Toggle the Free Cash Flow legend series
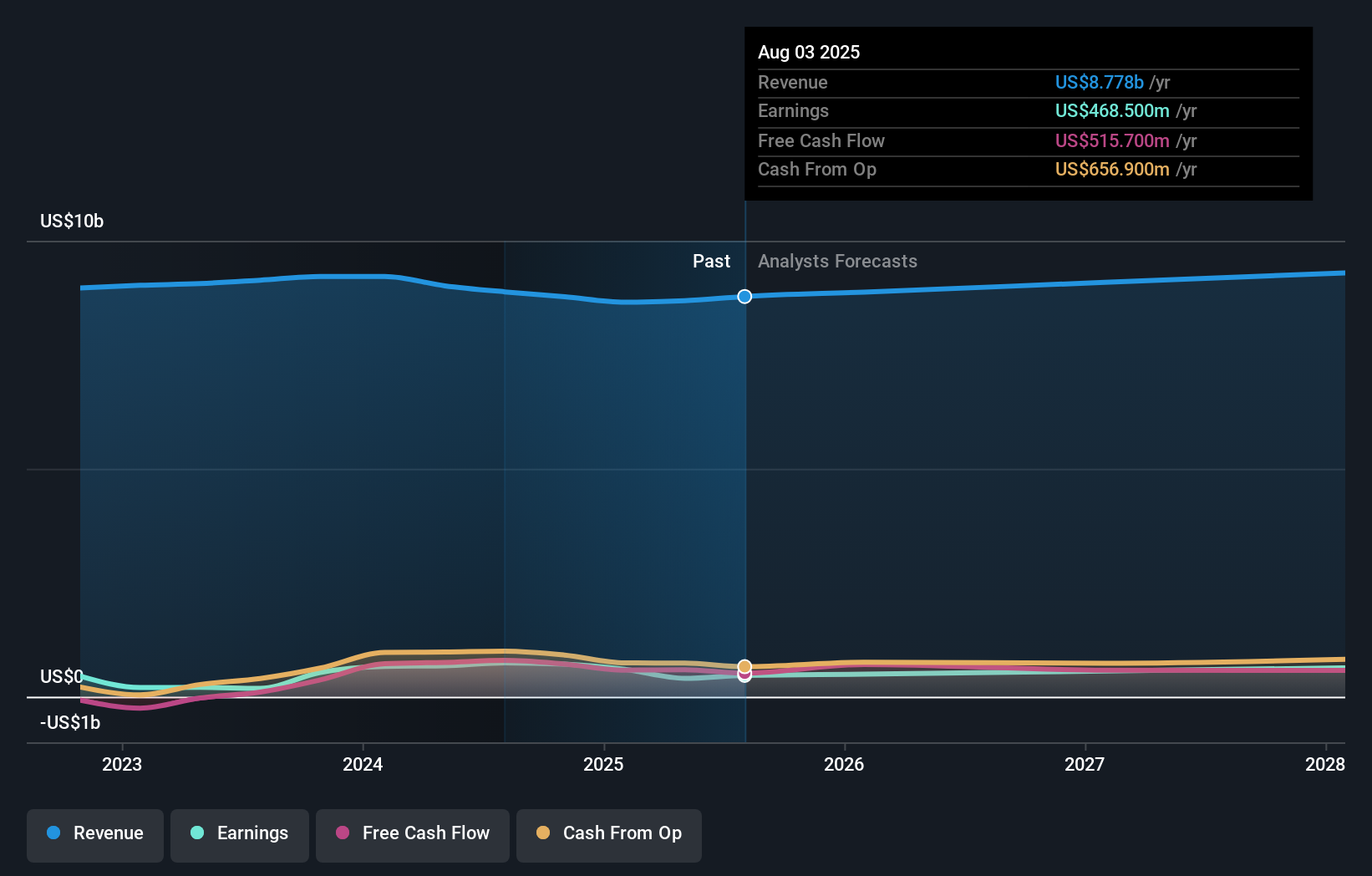This screenshot has height=876, width=1372. pyautogui.click(x=413, y=835)
